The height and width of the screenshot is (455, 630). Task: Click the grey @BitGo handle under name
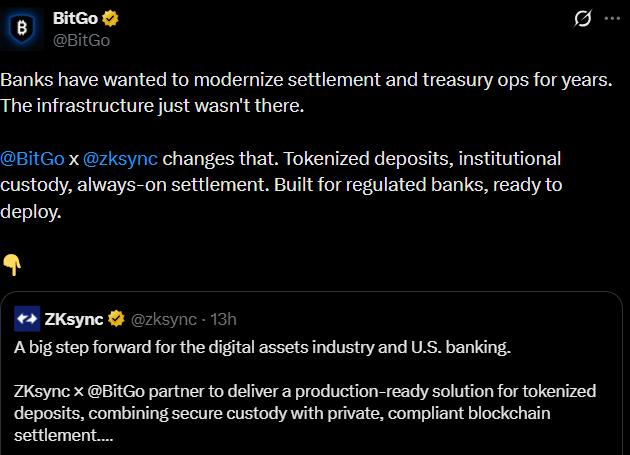click(81, 40)
